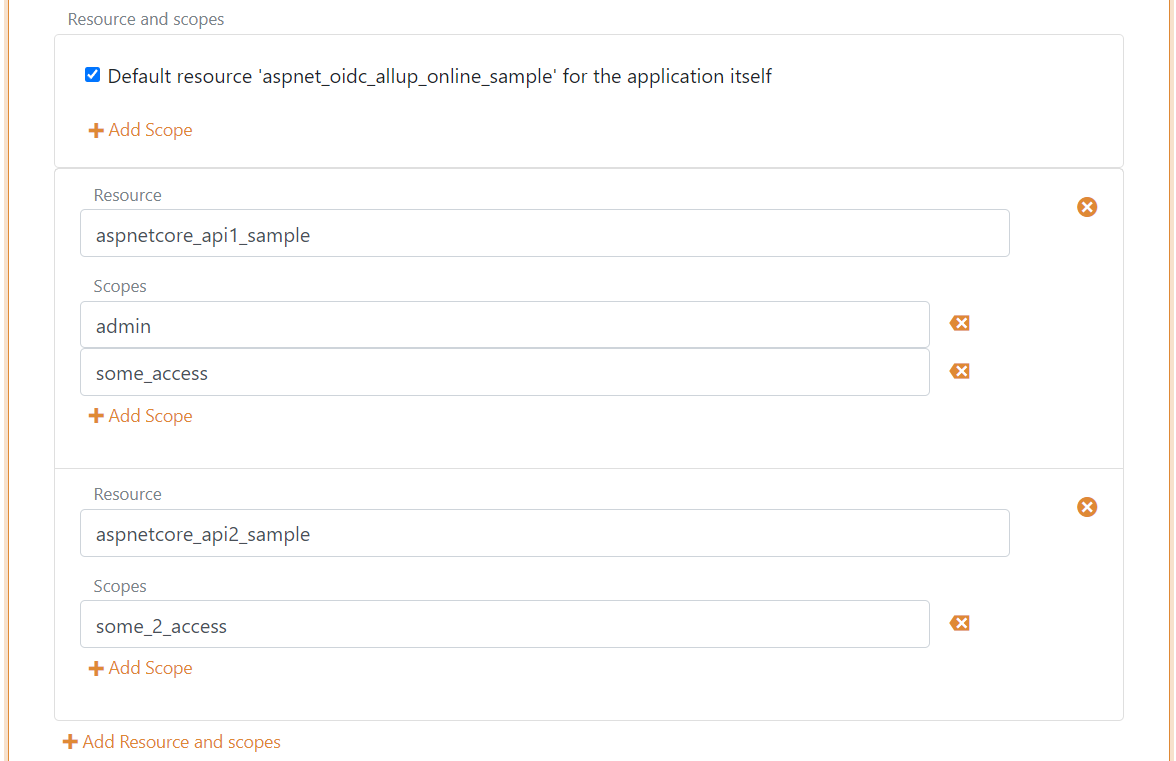Delete the some_2_access scope
Viewport: 1176px width, 761px height.
[959, 623]
